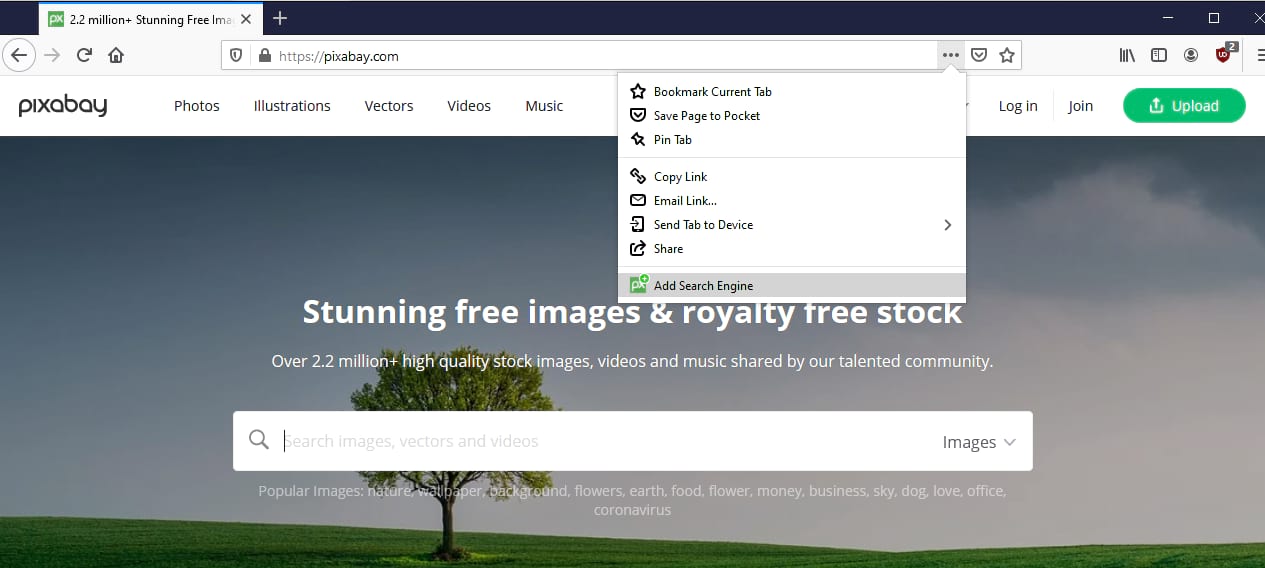Open the Firefox account icon

[x=1191, y=56]
